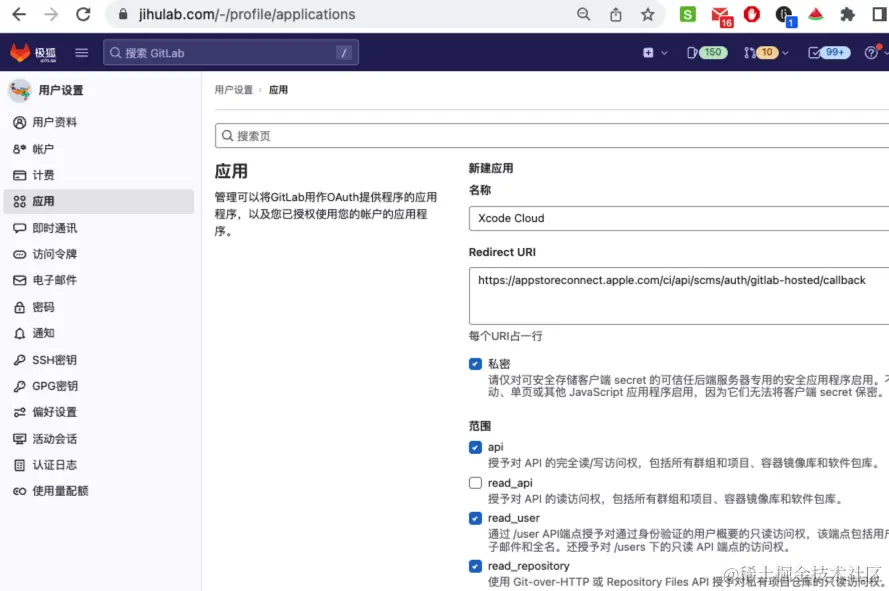
Task: Select 应用 in the sidebar
Action: pos(99,201)
